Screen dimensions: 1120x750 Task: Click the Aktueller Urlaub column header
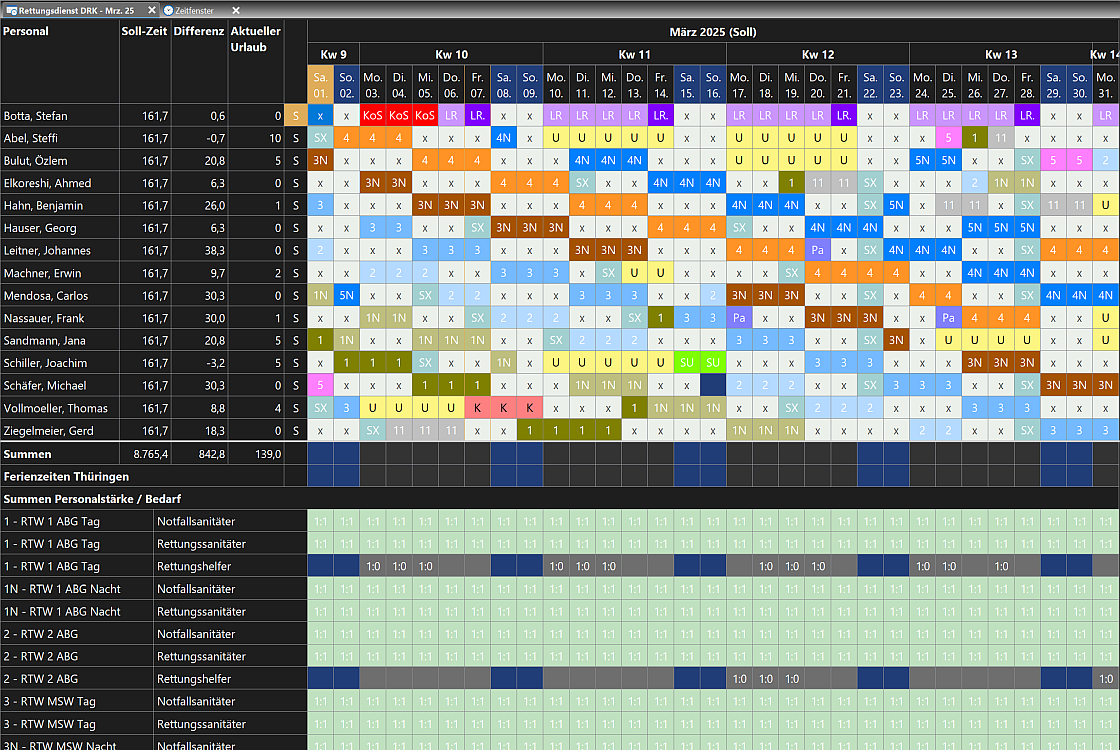click(255, 39)
